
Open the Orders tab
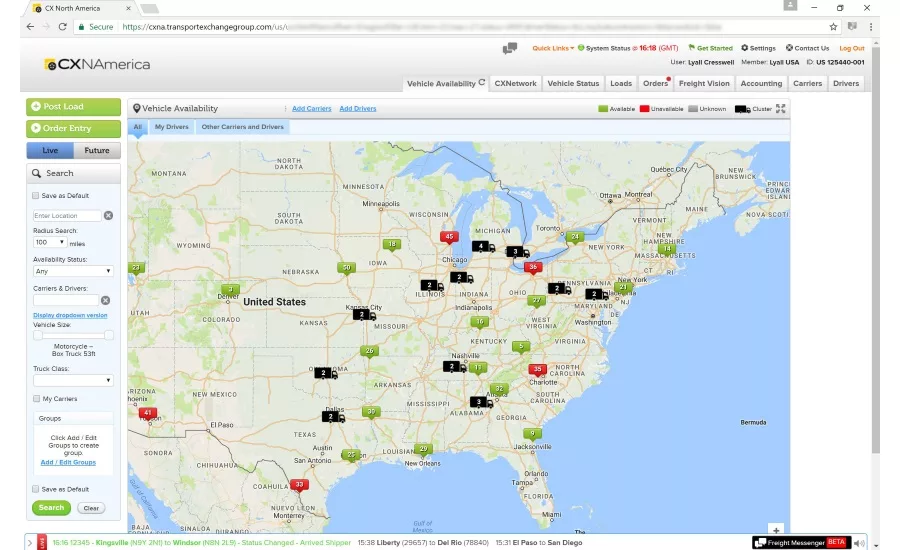[x=655, y=83]
